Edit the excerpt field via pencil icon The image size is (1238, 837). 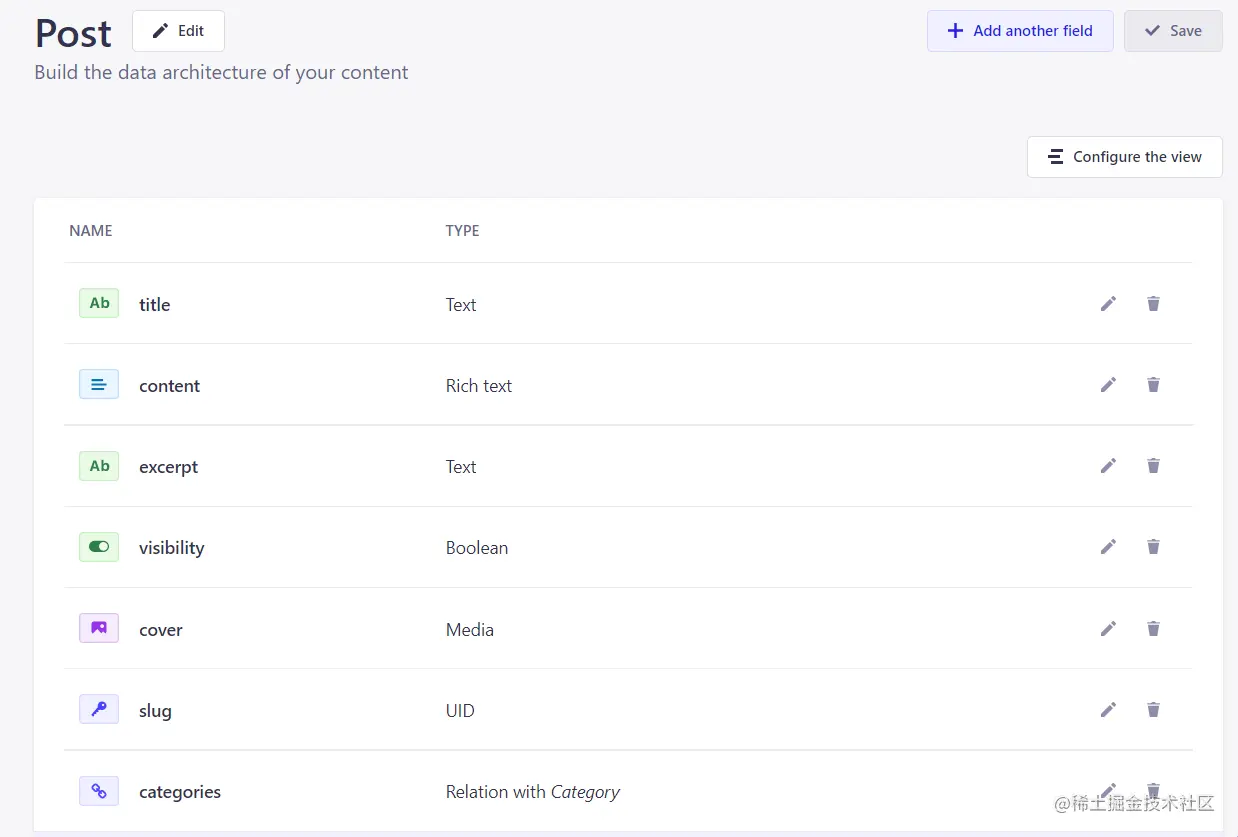(x=1108, y=466)
